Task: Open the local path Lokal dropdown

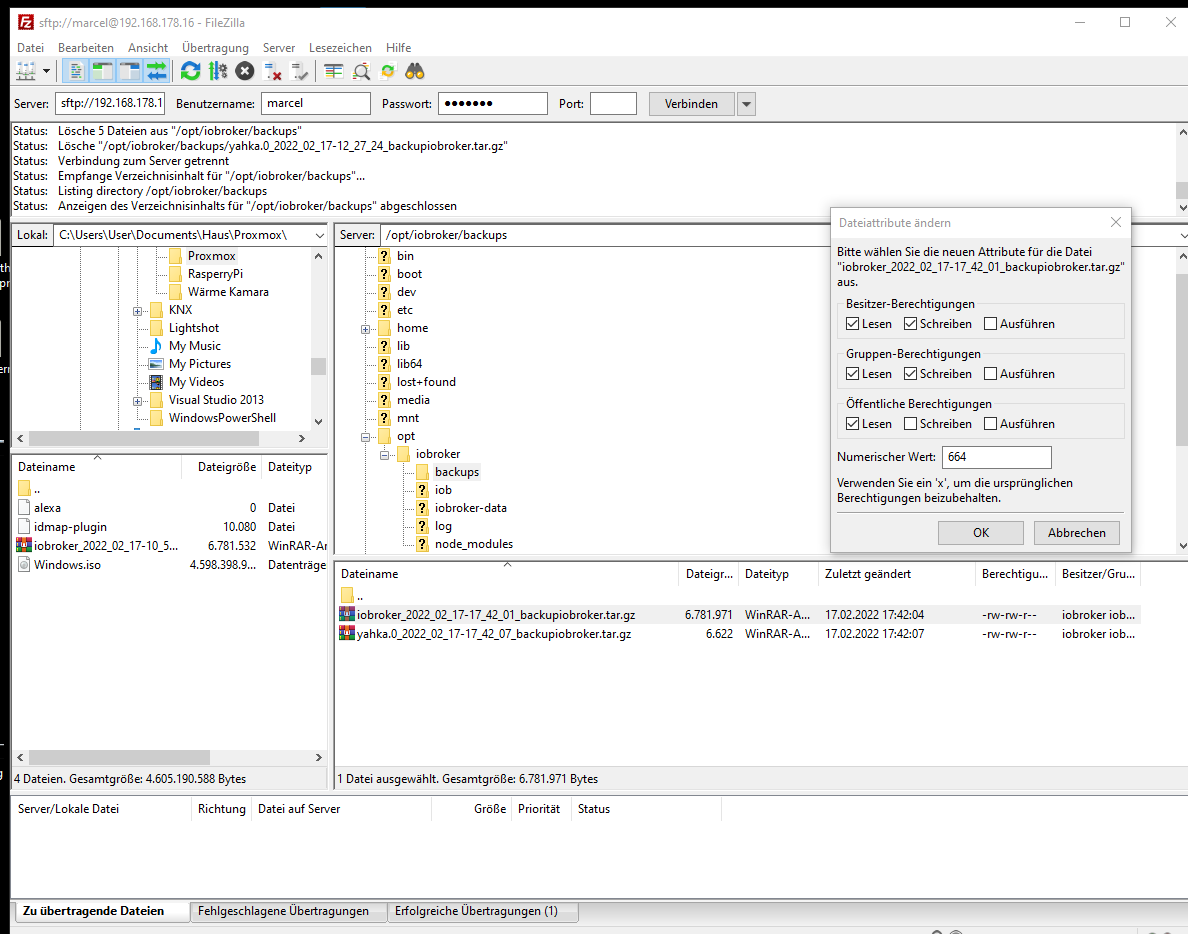Action: 319,236
